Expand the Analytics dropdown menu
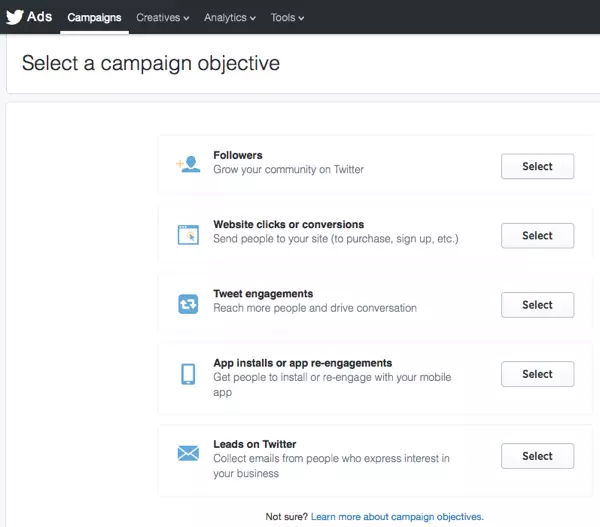 pyautogui.click(x=229, y=17)
